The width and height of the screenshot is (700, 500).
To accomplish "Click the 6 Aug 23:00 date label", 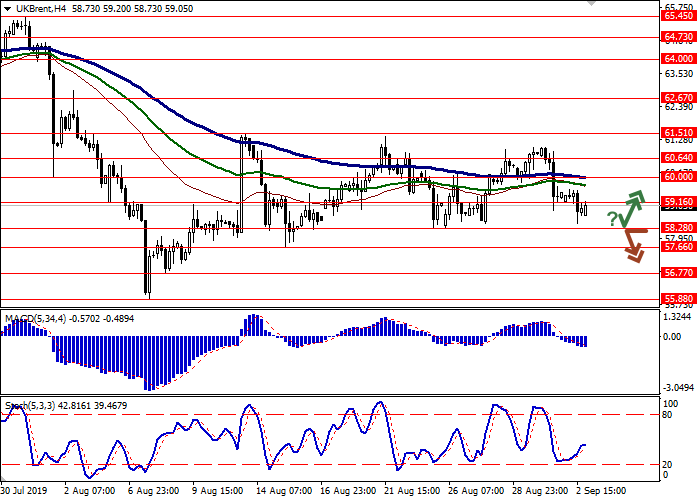I will 153,492.
